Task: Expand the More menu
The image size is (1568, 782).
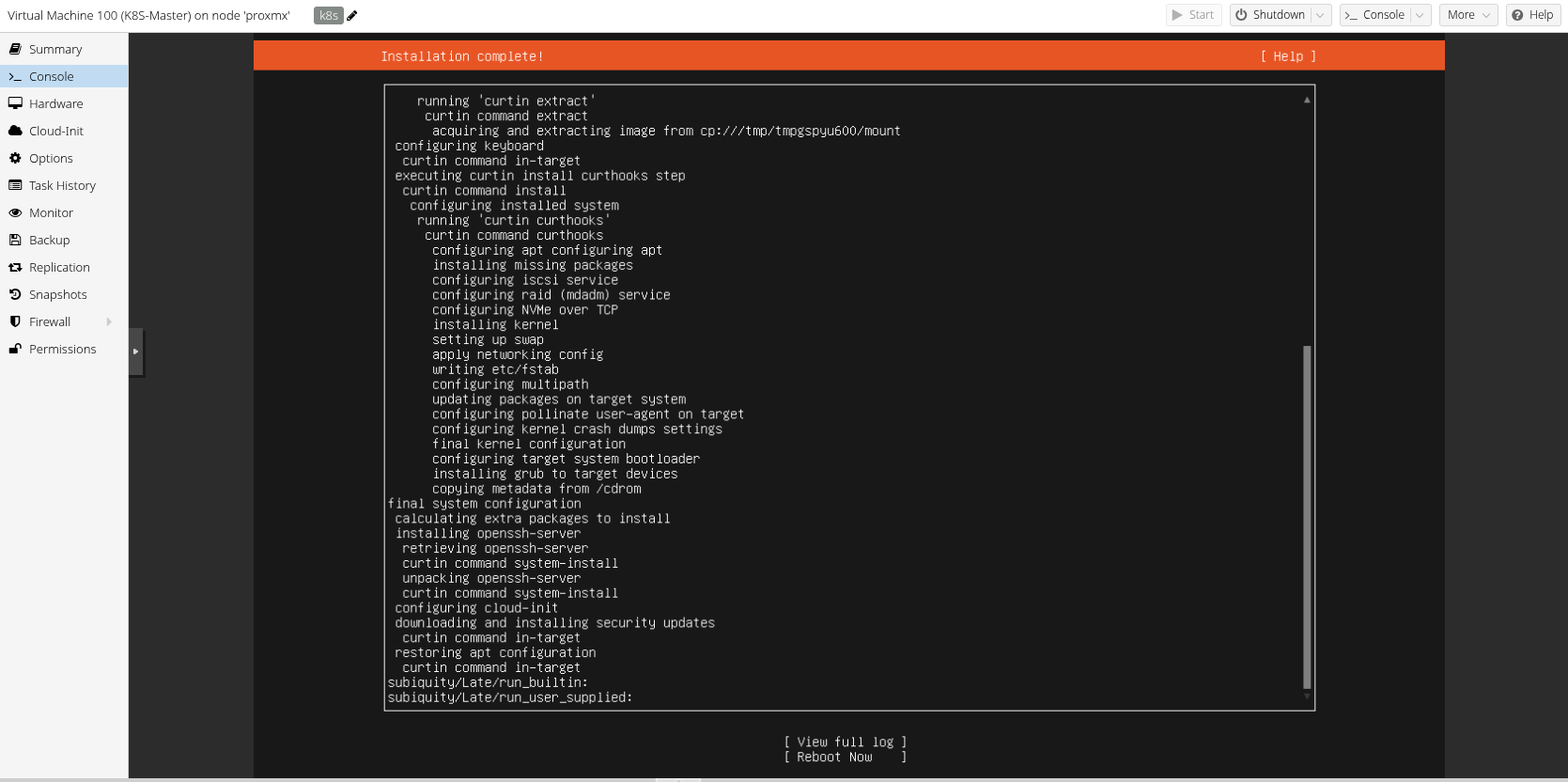Action: tap(1468, 15)
